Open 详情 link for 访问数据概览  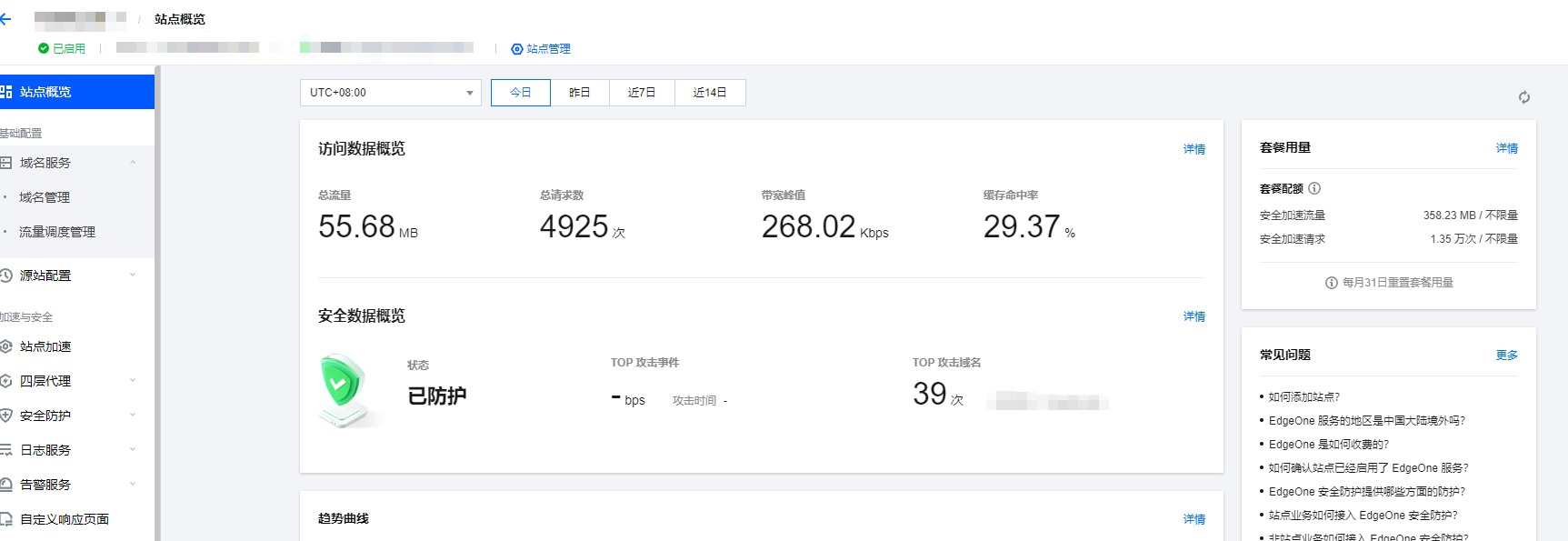point(1193,149)
